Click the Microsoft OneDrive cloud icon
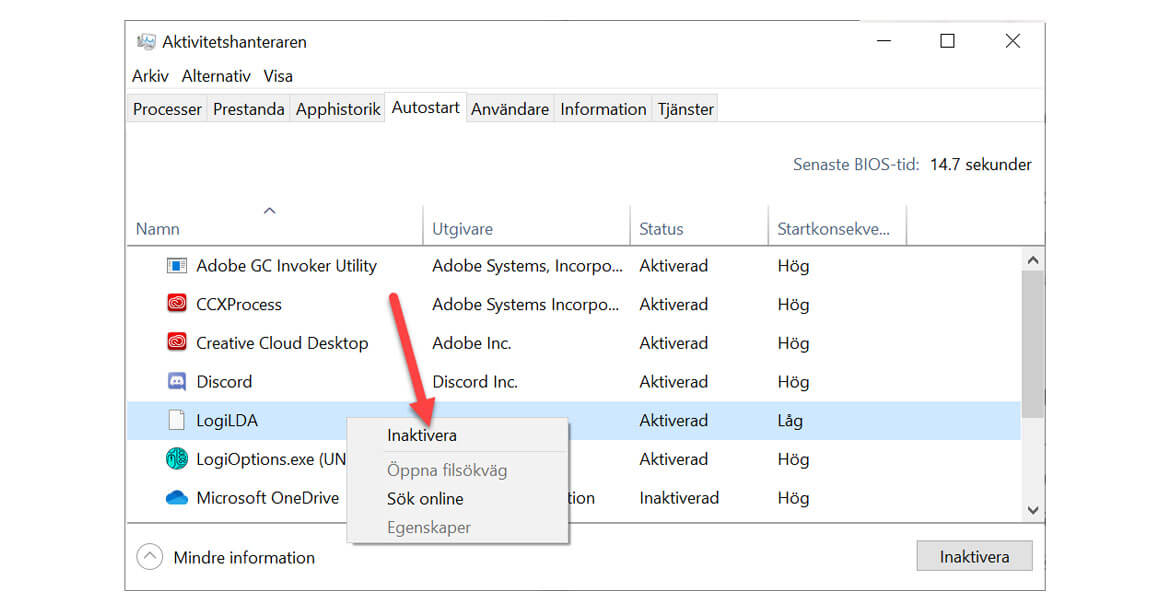Screen dimensions: 1170x610 (x=177, y=497)
